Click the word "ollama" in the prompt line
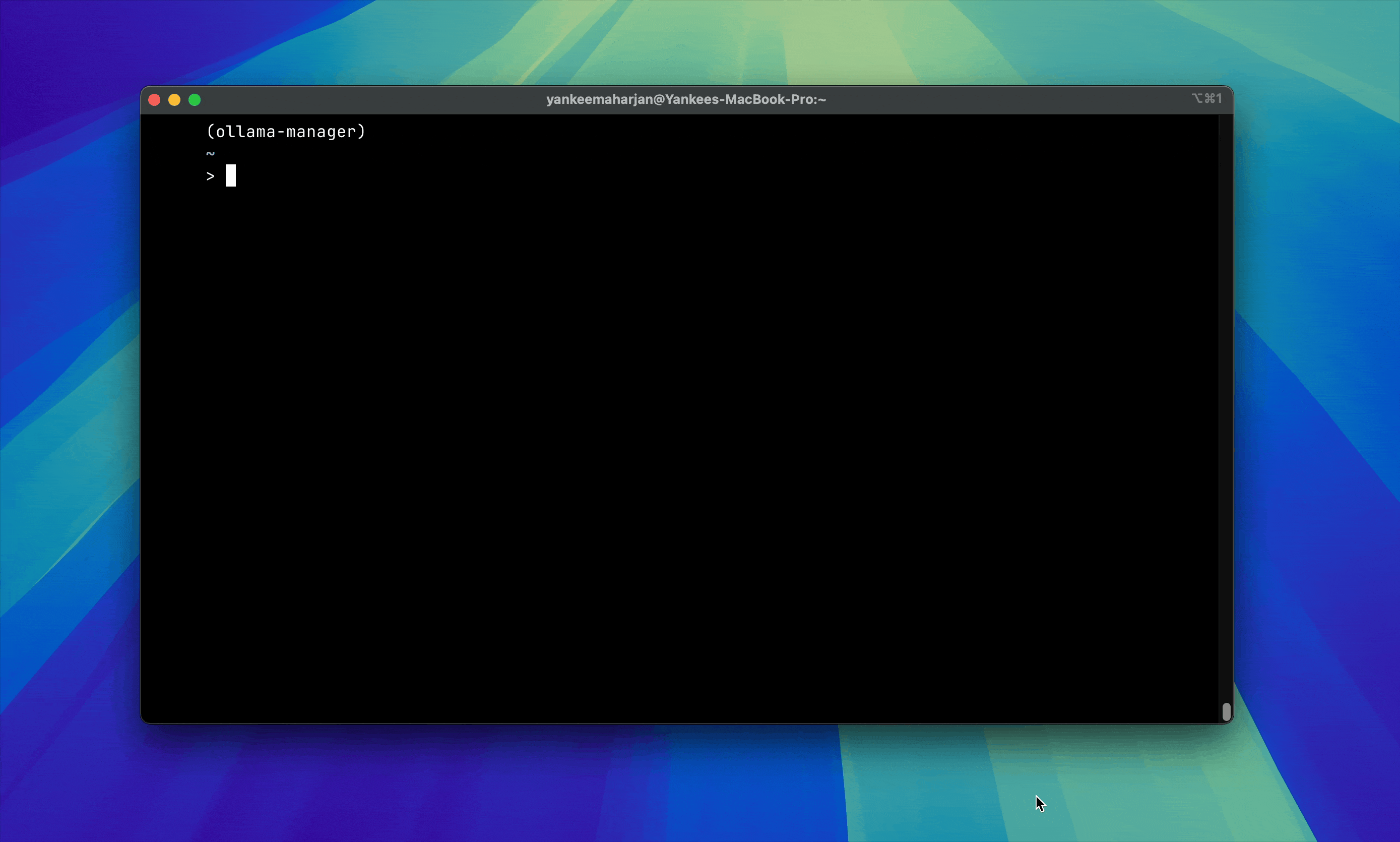Screen dimensions: 1400x842 (x=245, y=132)
